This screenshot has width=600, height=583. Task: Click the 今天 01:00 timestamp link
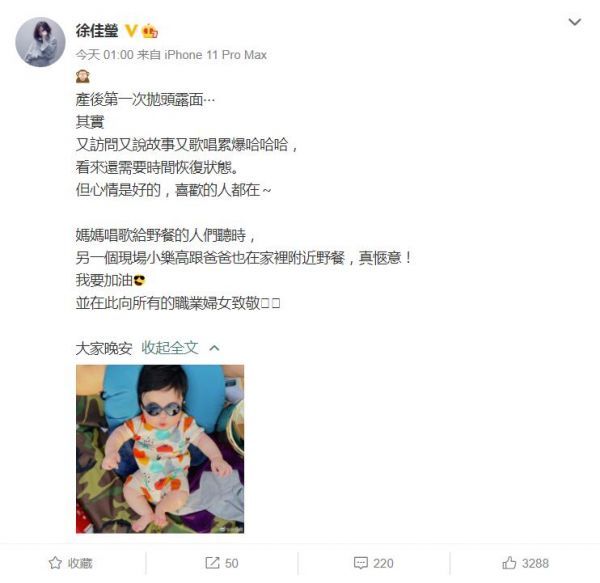104,55
